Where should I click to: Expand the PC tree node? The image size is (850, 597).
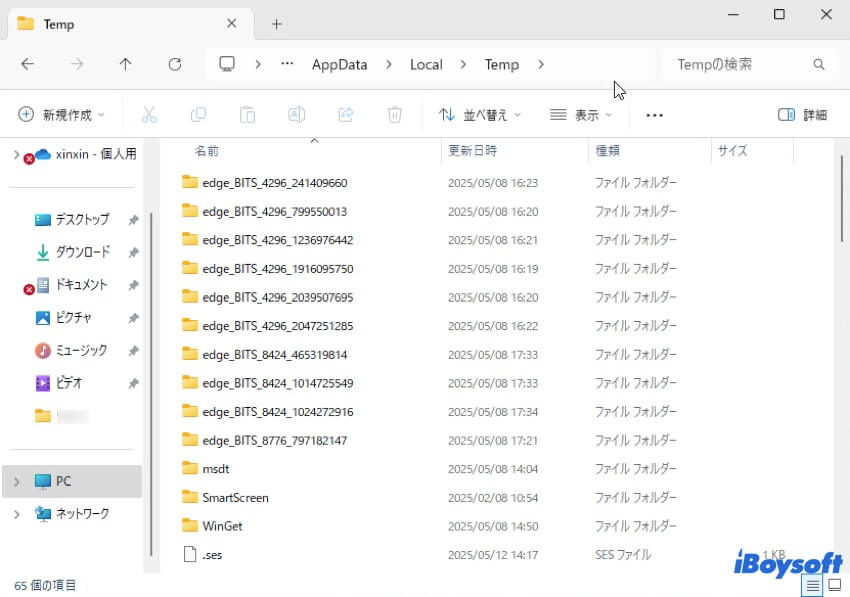(16, 481)
